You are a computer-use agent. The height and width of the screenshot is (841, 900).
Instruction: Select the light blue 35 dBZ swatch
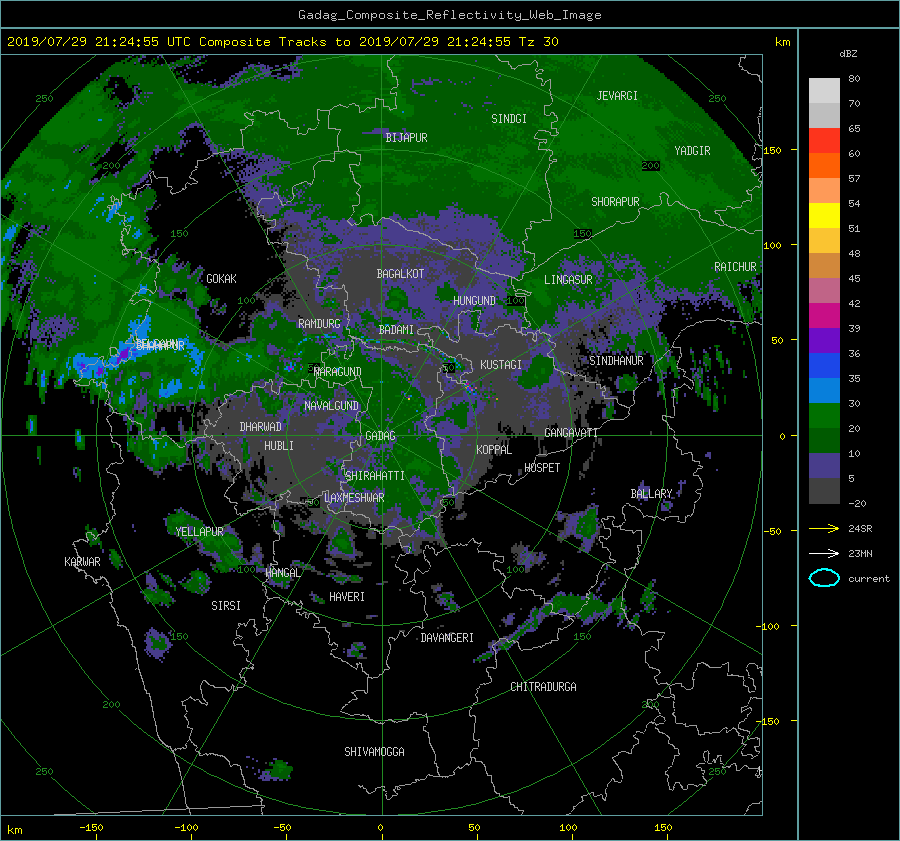coord(824,390)
